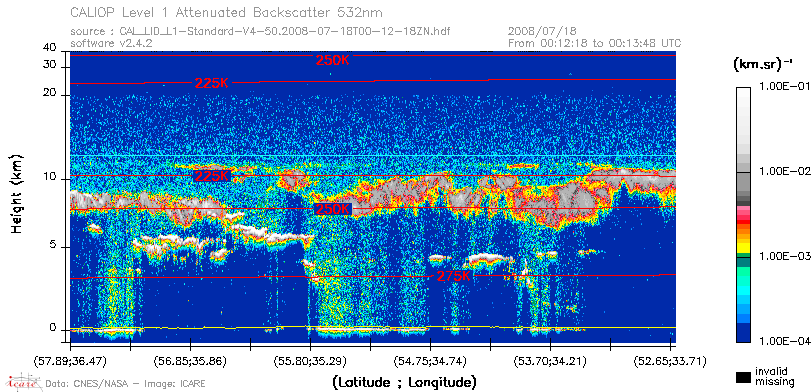Screen dimensions: 811x392
Task: Click the 'Data: CNES/NASA - Image: ICARE' credit text
Action: (x=126, y=384)
